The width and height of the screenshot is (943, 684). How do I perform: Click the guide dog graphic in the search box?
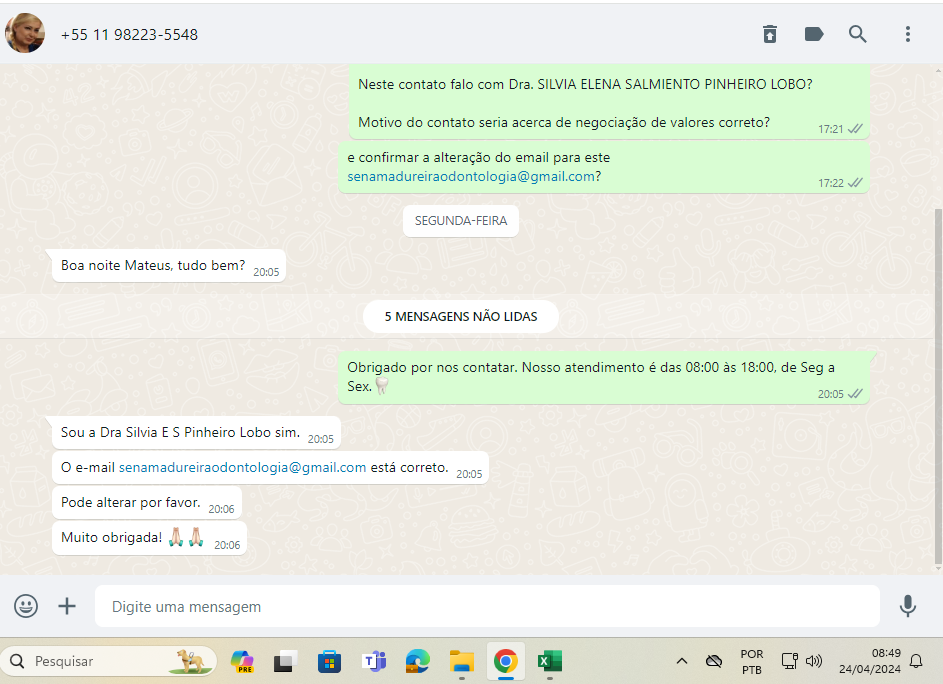pos(192,661)
